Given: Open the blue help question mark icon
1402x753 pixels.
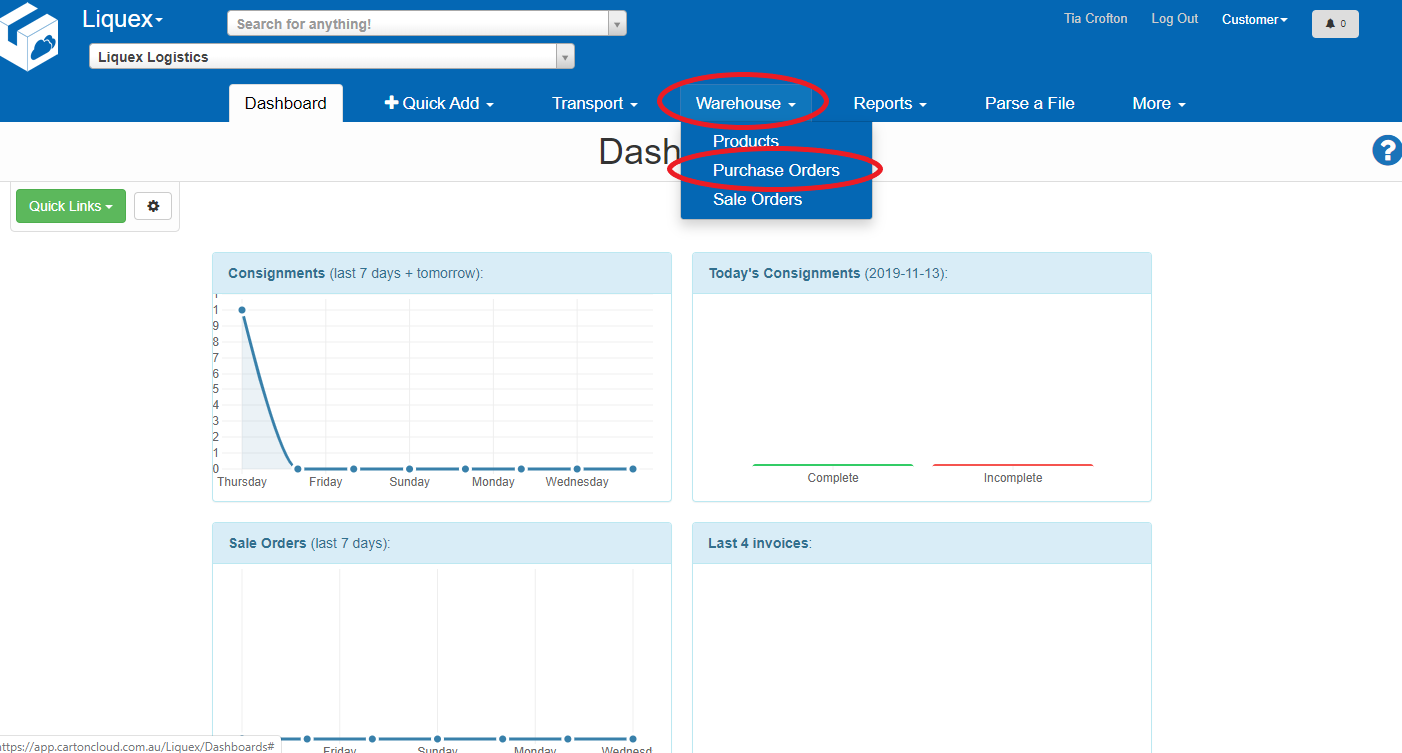Looking at the screenshot, I should pos(1388,151).
